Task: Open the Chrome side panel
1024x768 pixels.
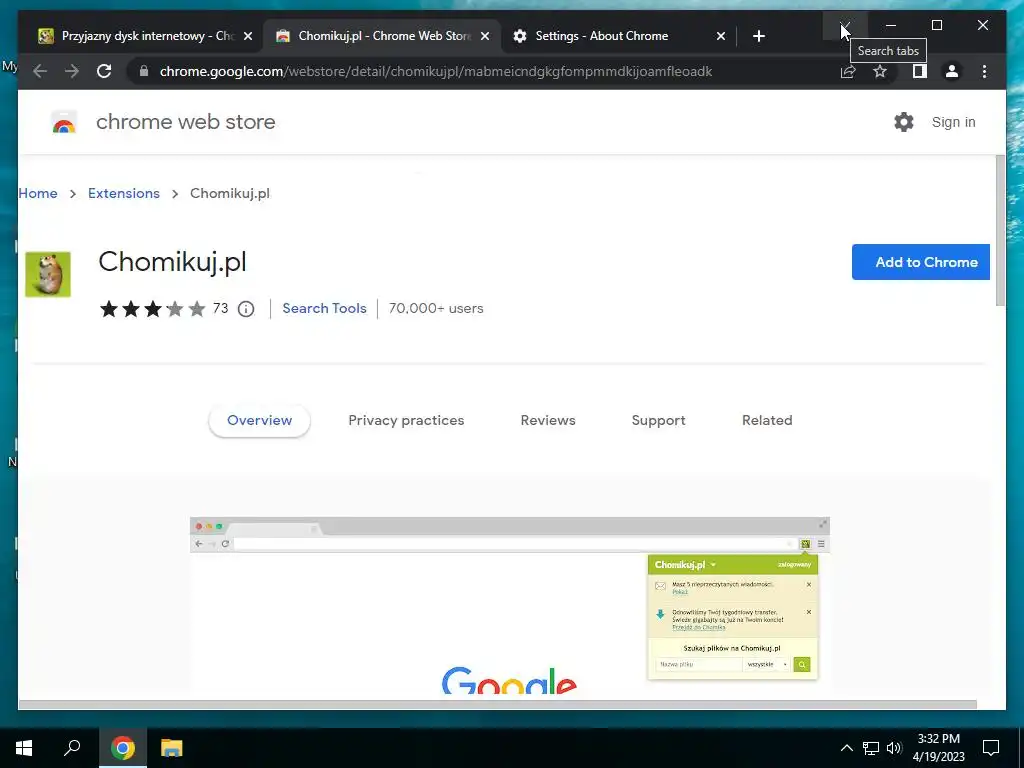Action: pos(920,71)
